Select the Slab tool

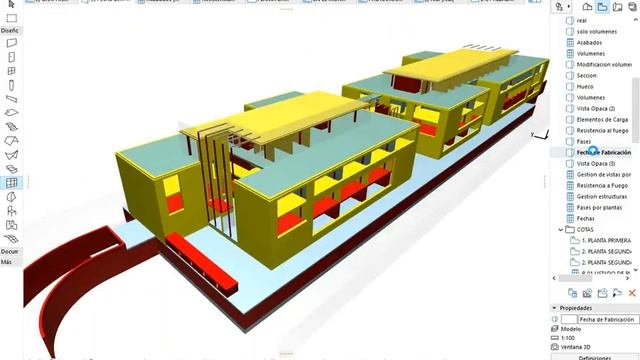click(x=11, y=113)
